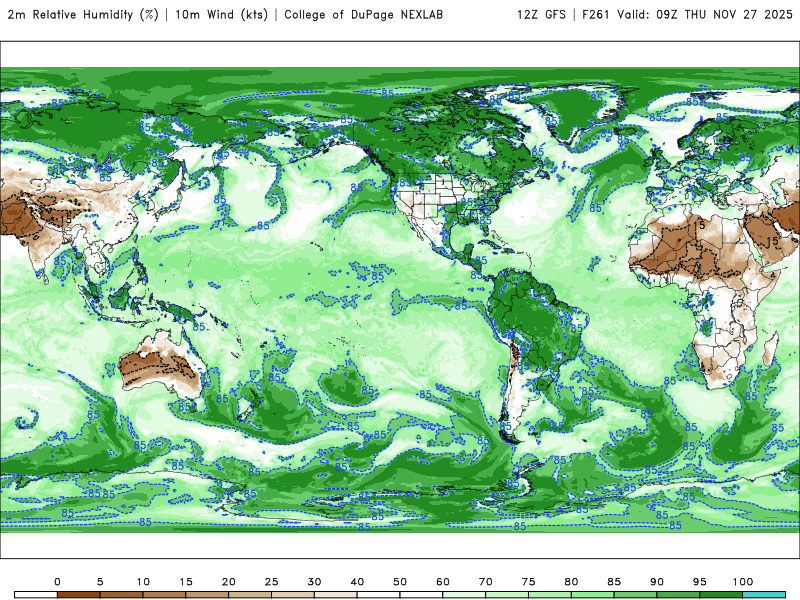Click the green swatch between 80 and 85
Screen dimensions: 800x600
pyautogui.click(x=593, y=595)
